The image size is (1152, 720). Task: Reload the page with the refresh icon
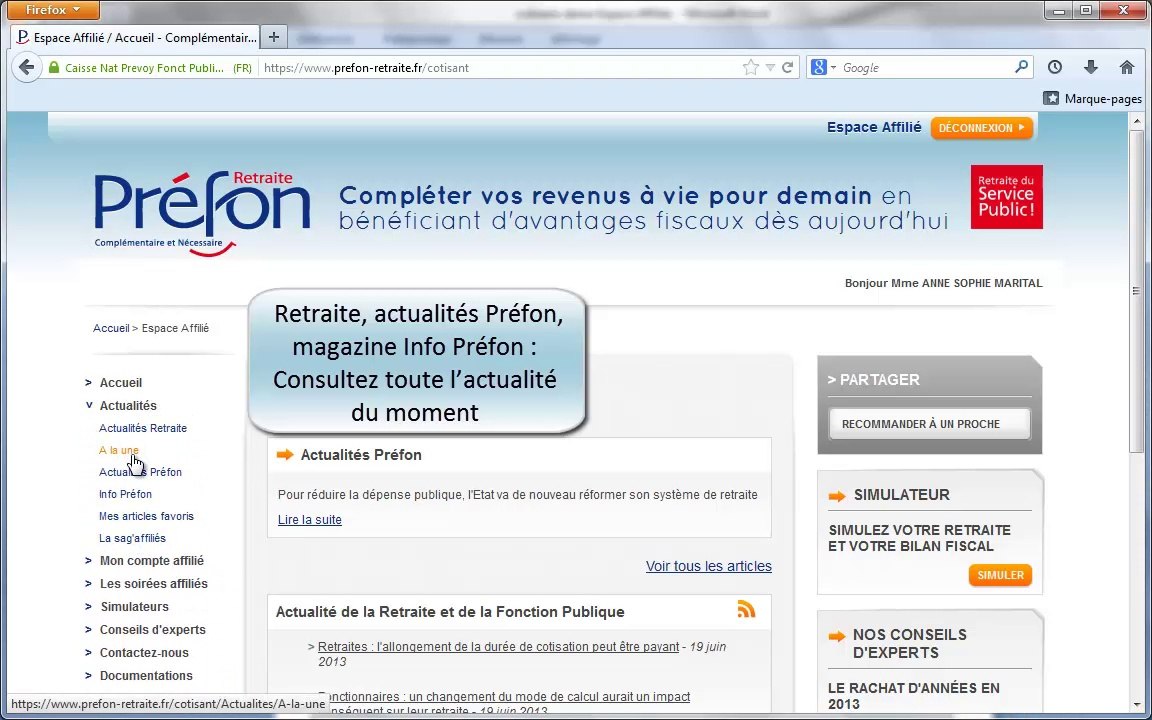coord(787,68)
